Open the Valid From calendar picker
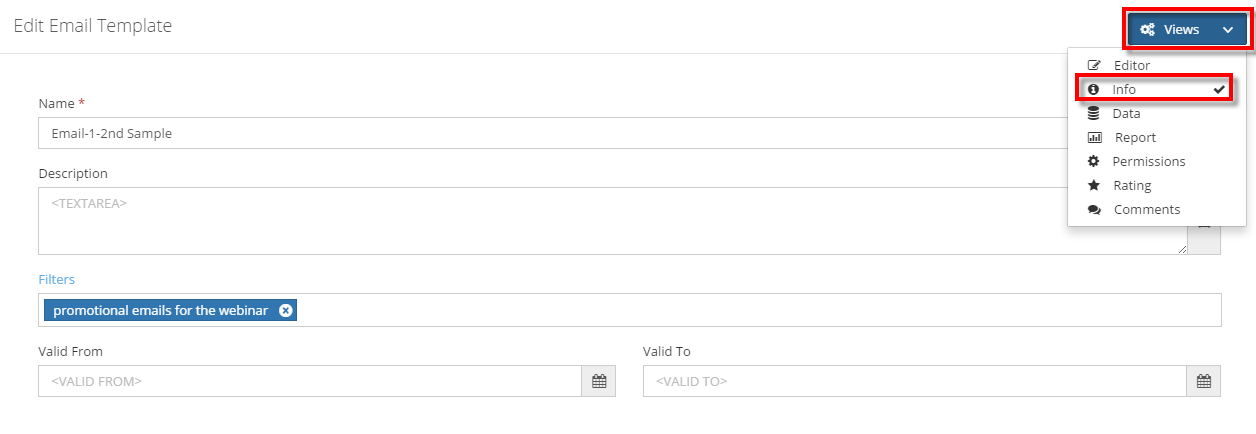 click(599, 381)
